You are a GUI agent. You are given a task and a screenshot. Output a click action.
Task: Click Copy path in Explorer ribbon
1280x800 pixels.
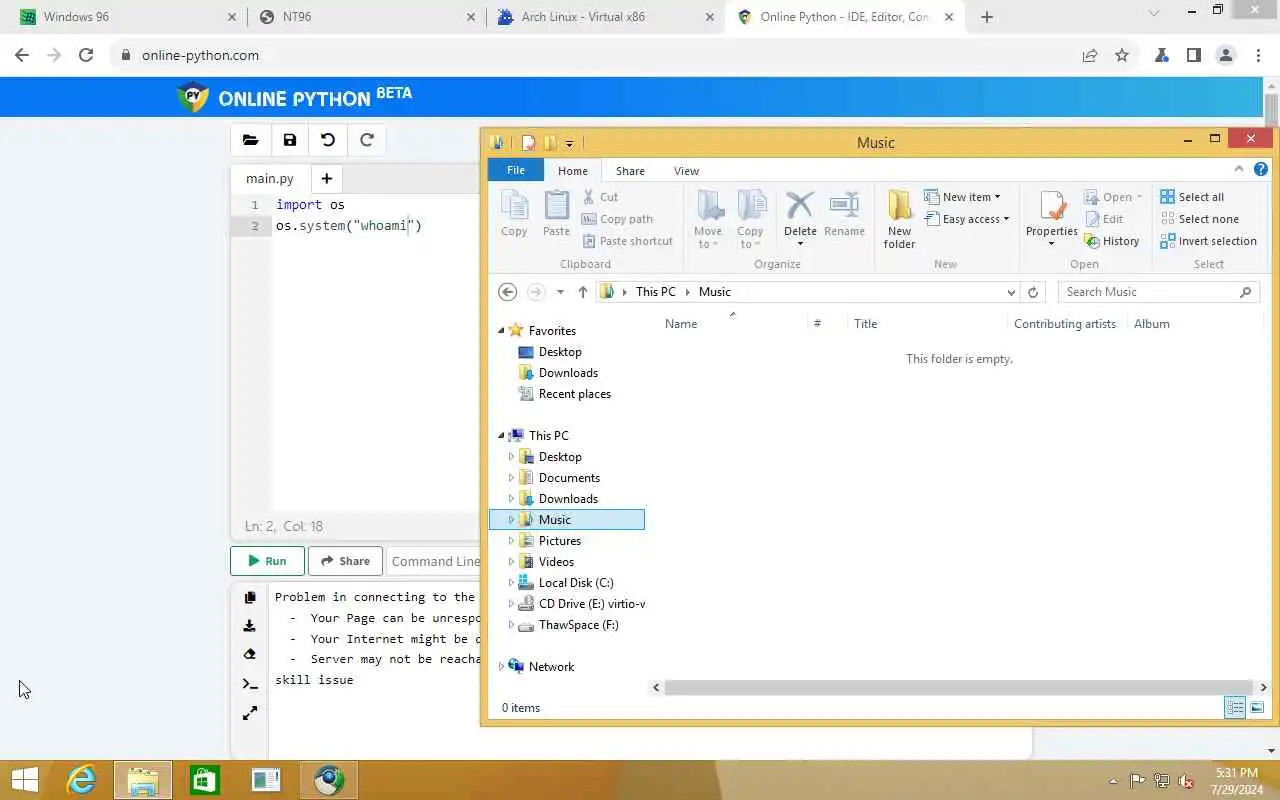pyautogui.click(x=617, y=219)
